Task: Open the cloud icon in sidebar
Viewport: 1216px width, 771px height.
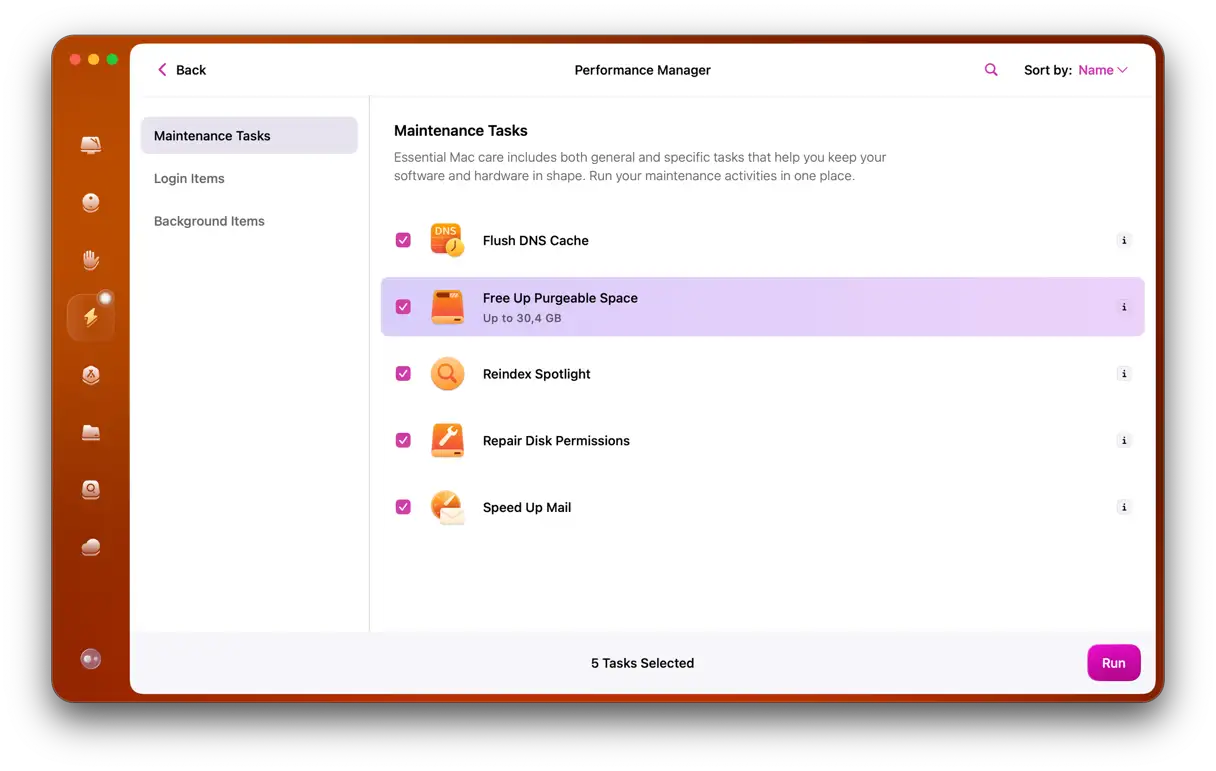Action: (x=91, y=547)
